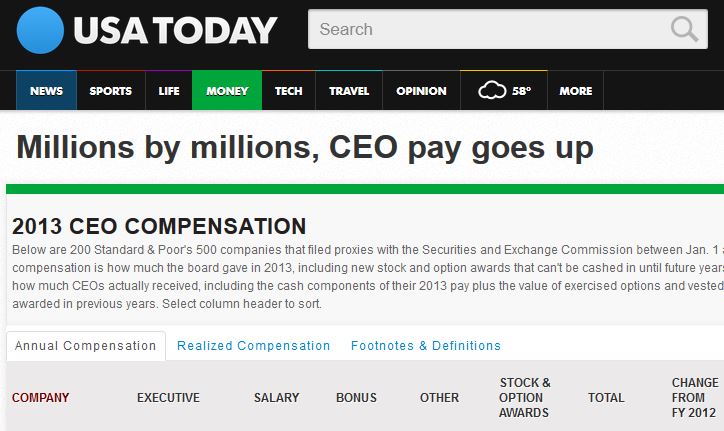This screenshot has height=431, width=724.
Task: Click the USA TODAY blue circle logo
Action: (x=40, y=30)
